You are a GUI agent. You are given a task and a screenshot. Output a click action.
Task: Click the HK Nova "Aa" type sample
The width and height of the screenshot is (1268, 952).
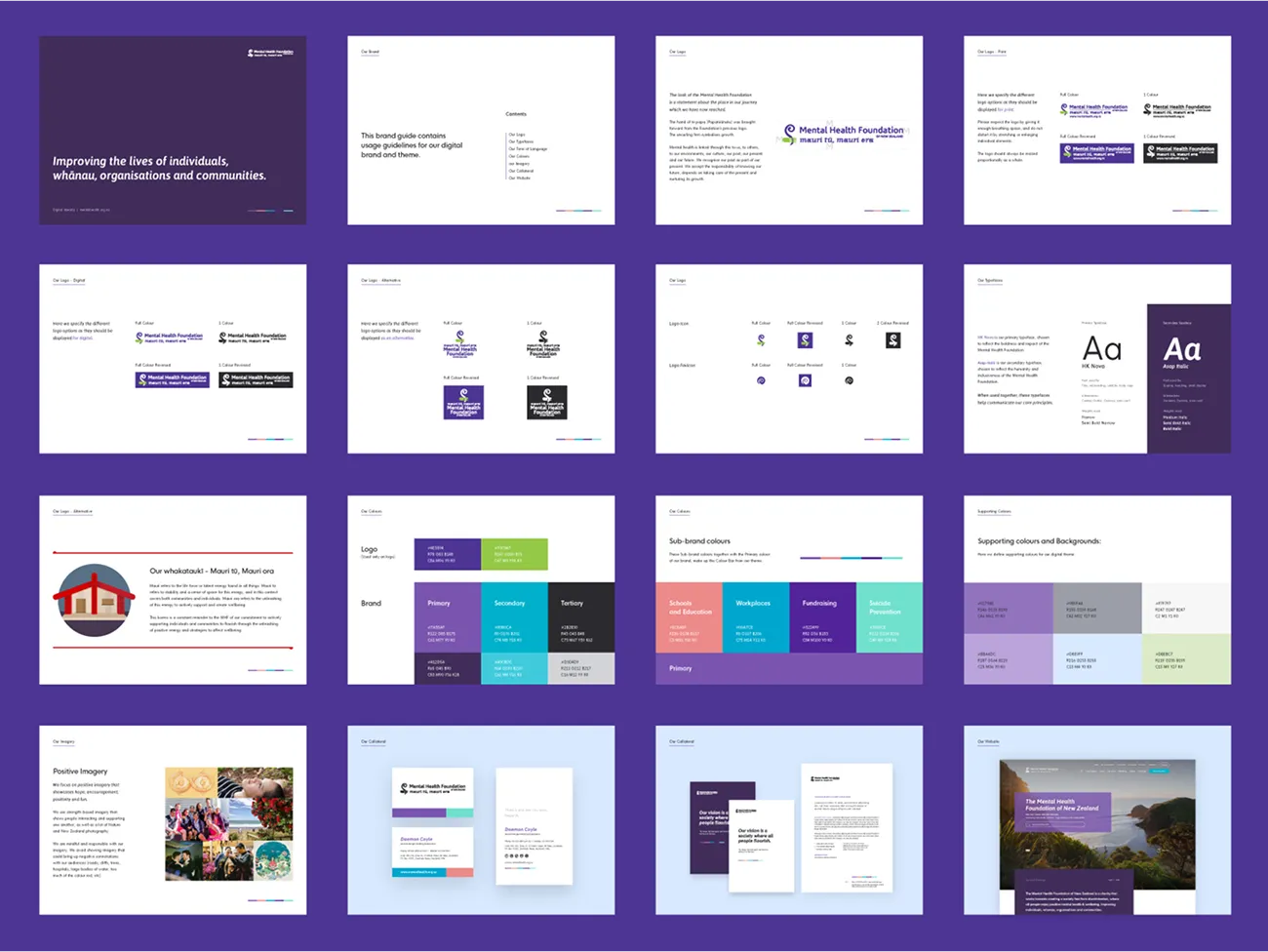click(x=1102, y=348)
